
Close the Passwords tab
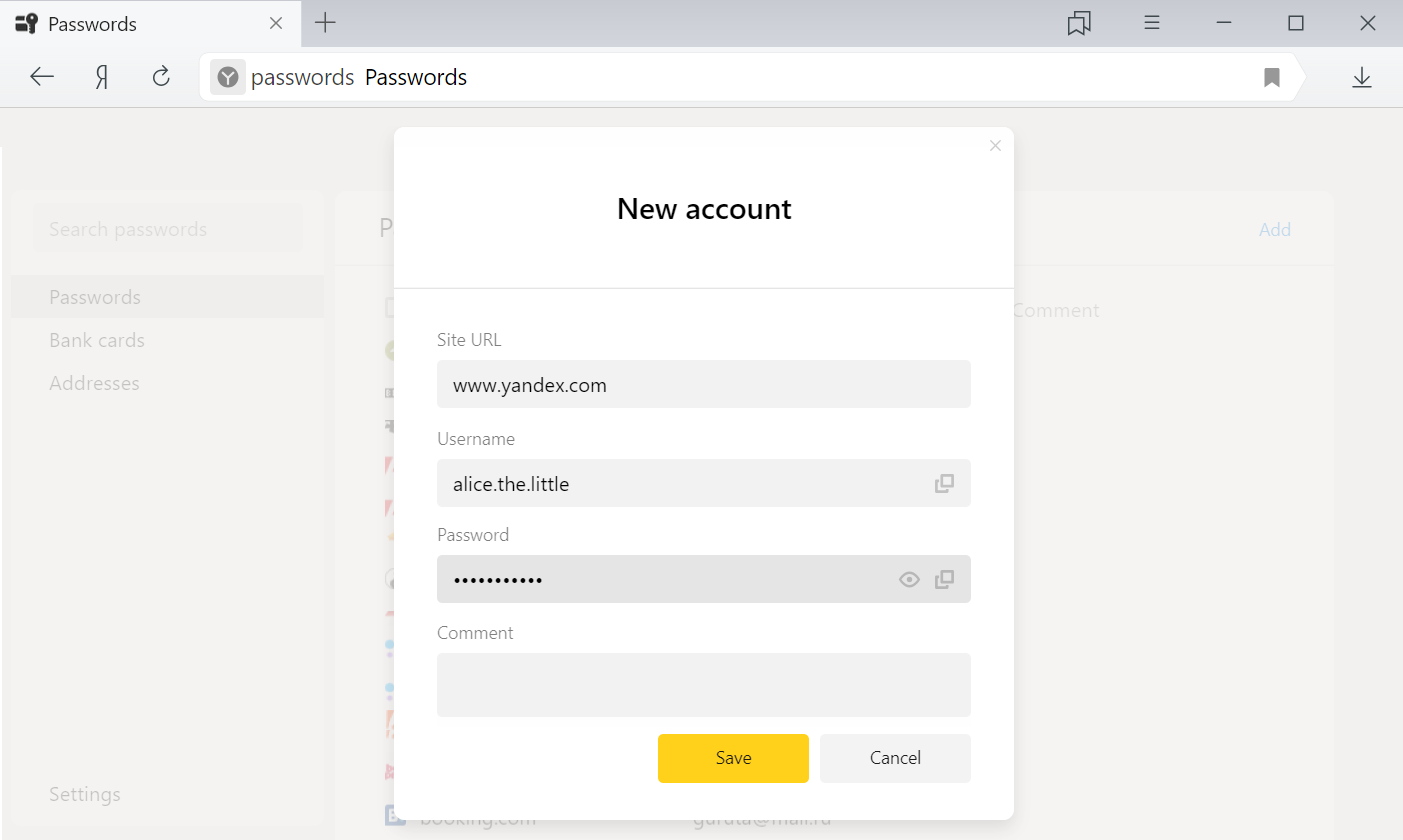[x=277, y=23]
